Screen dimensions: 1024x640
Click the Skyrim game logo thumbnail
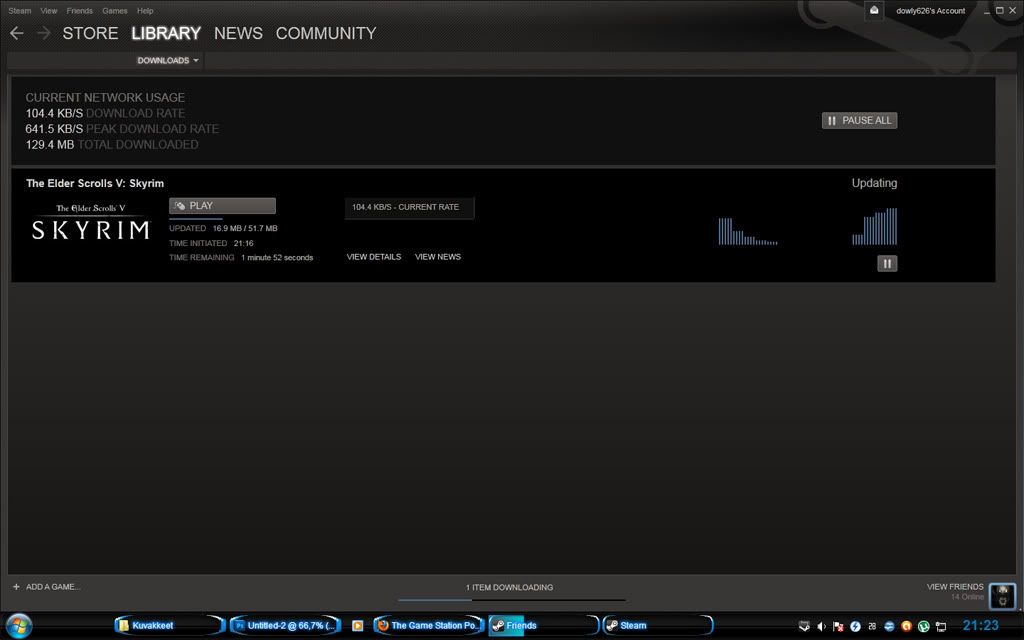tap(91, 222)
